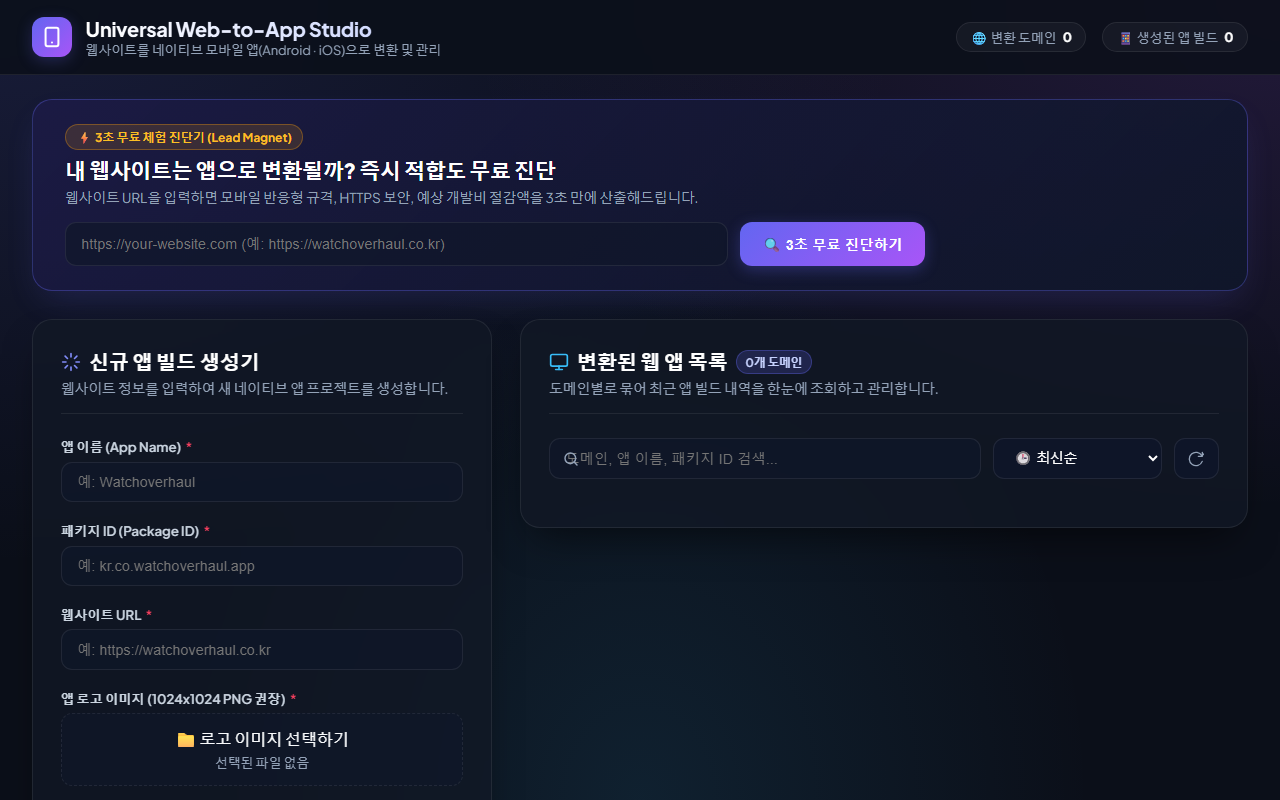The image size is (1280, 800).
Task: Click the folder icon in logo upload area
Action: coord(186,740)
